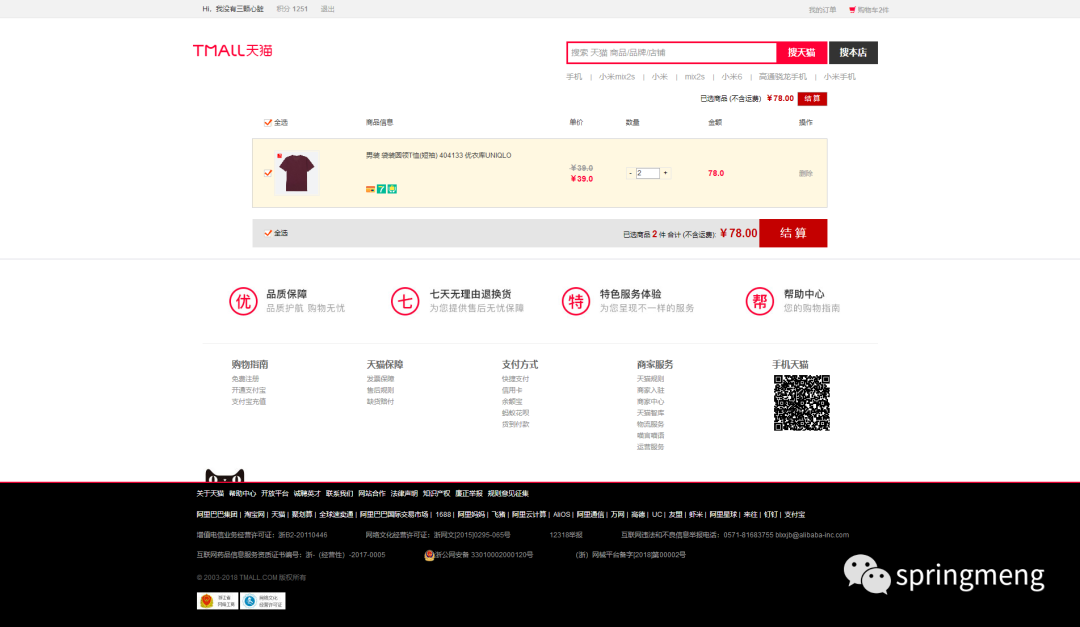
Task: Click the dark 搜本店 search button
Action: coord(853,52)
